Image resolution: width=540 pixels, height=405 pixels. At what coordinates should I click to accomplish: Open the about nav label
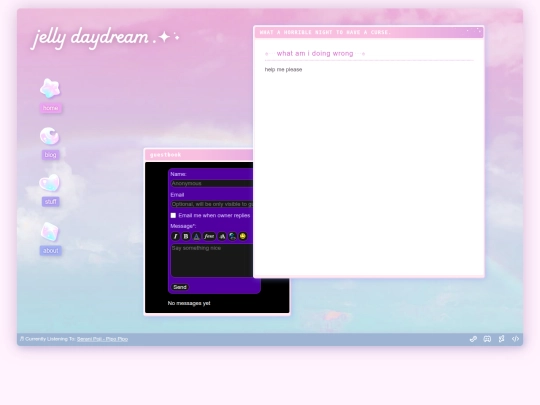tap(51, 250)
